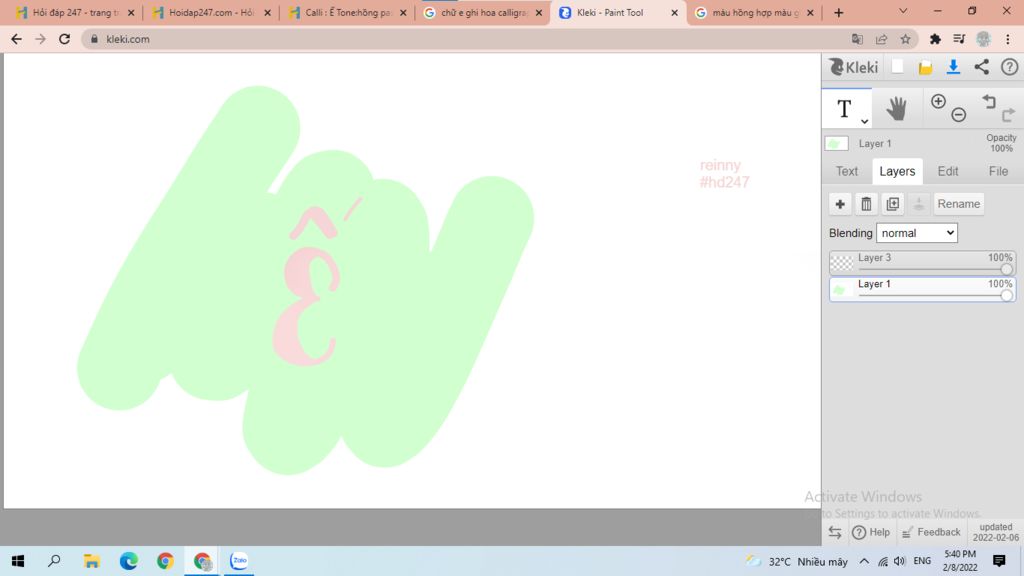The height and width of the screenshot is (576, 1024).
Task: Click Layer 3 thumbnail
Action: coord(841,263)
